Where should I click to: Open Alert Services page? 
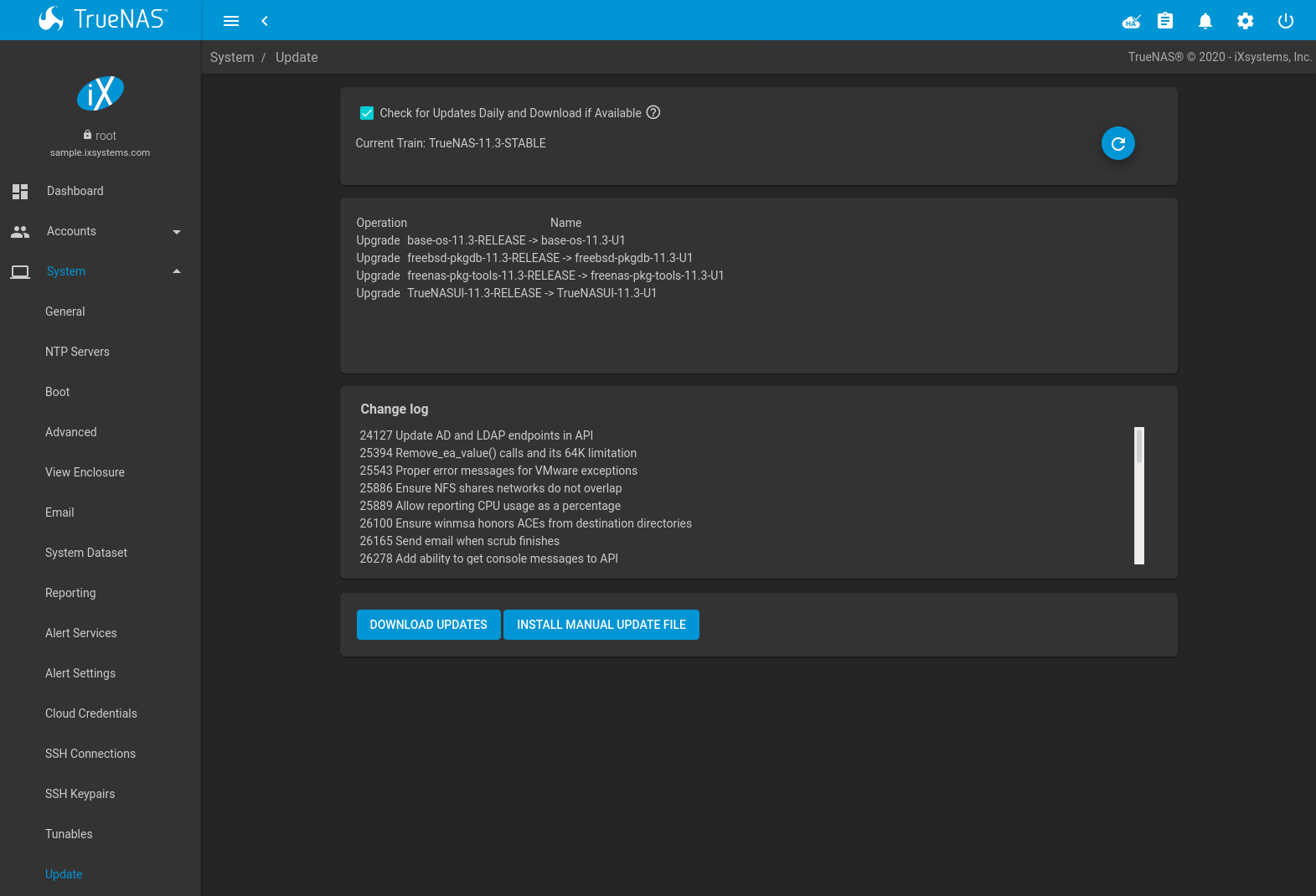[81, 633]
